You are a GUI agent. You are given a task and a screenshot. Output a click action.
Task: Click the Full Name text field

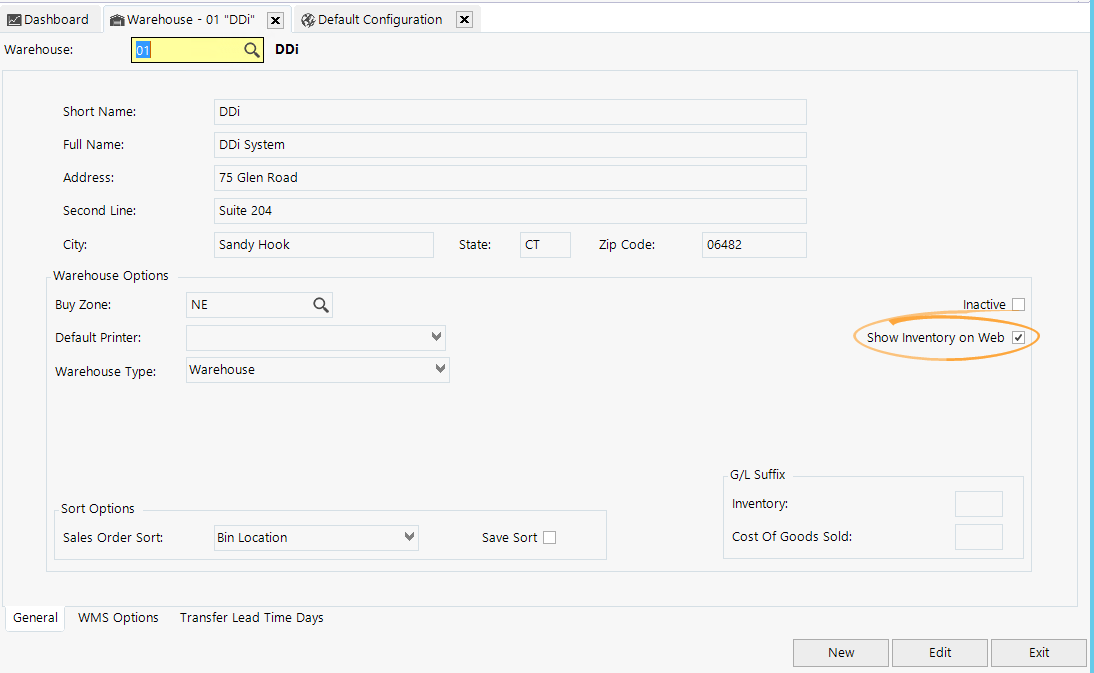510,145
